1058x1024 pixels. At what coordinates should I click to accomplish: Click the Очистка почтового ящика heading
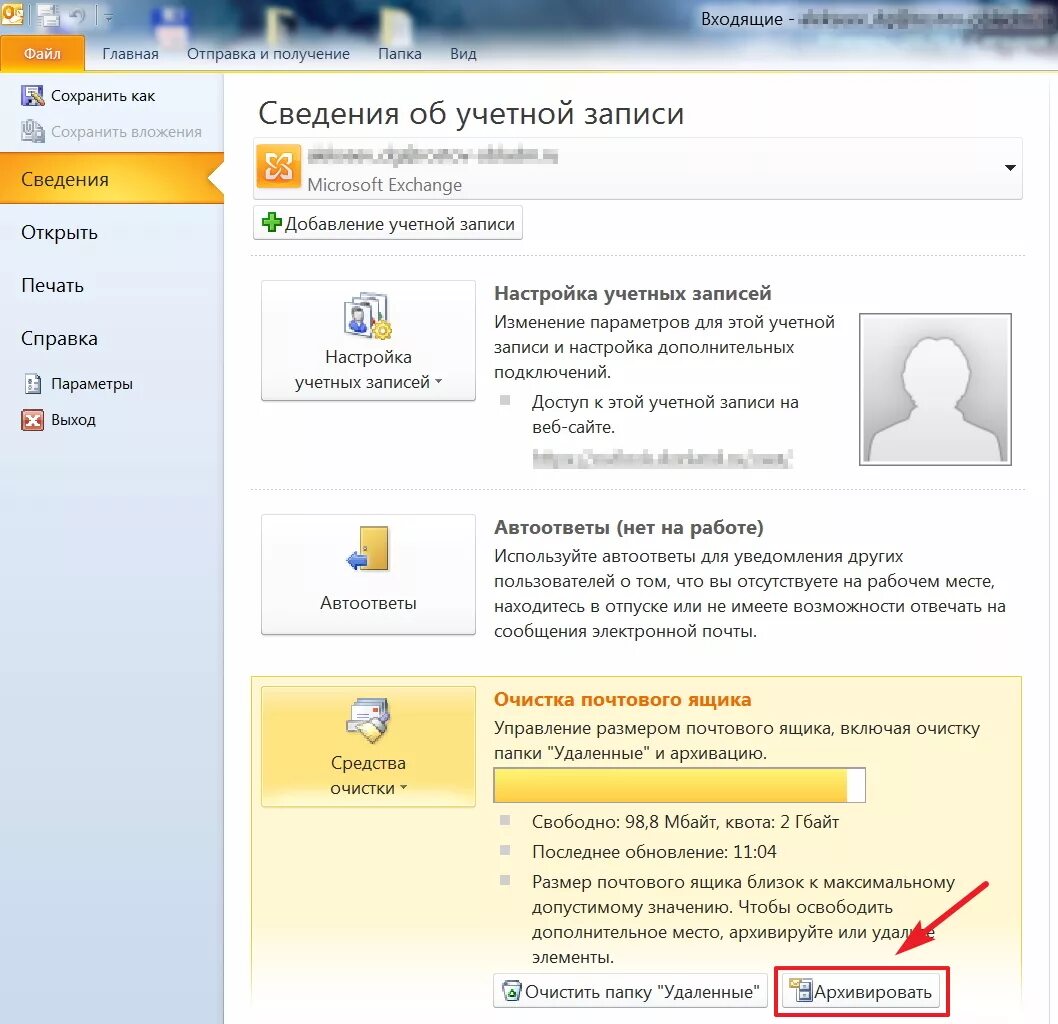[x=622, y=700]
